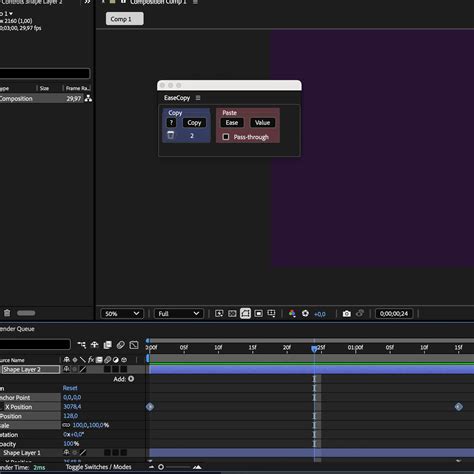The image size is (474, 474).
Task: Toggle quality switch on Shape Layer 2
Action: (83, 369)
